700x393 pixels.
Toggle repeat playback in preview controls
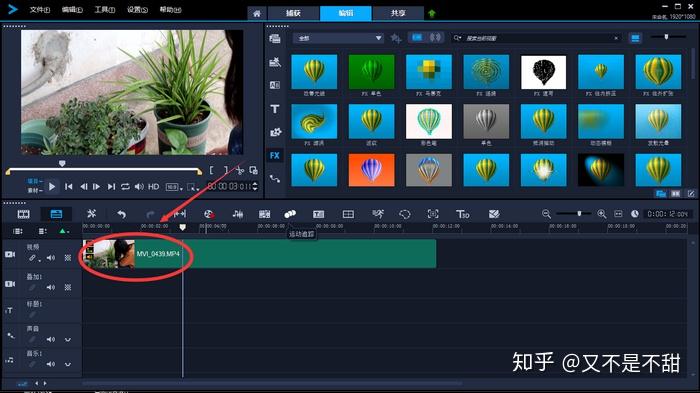[x=125, y=187]
